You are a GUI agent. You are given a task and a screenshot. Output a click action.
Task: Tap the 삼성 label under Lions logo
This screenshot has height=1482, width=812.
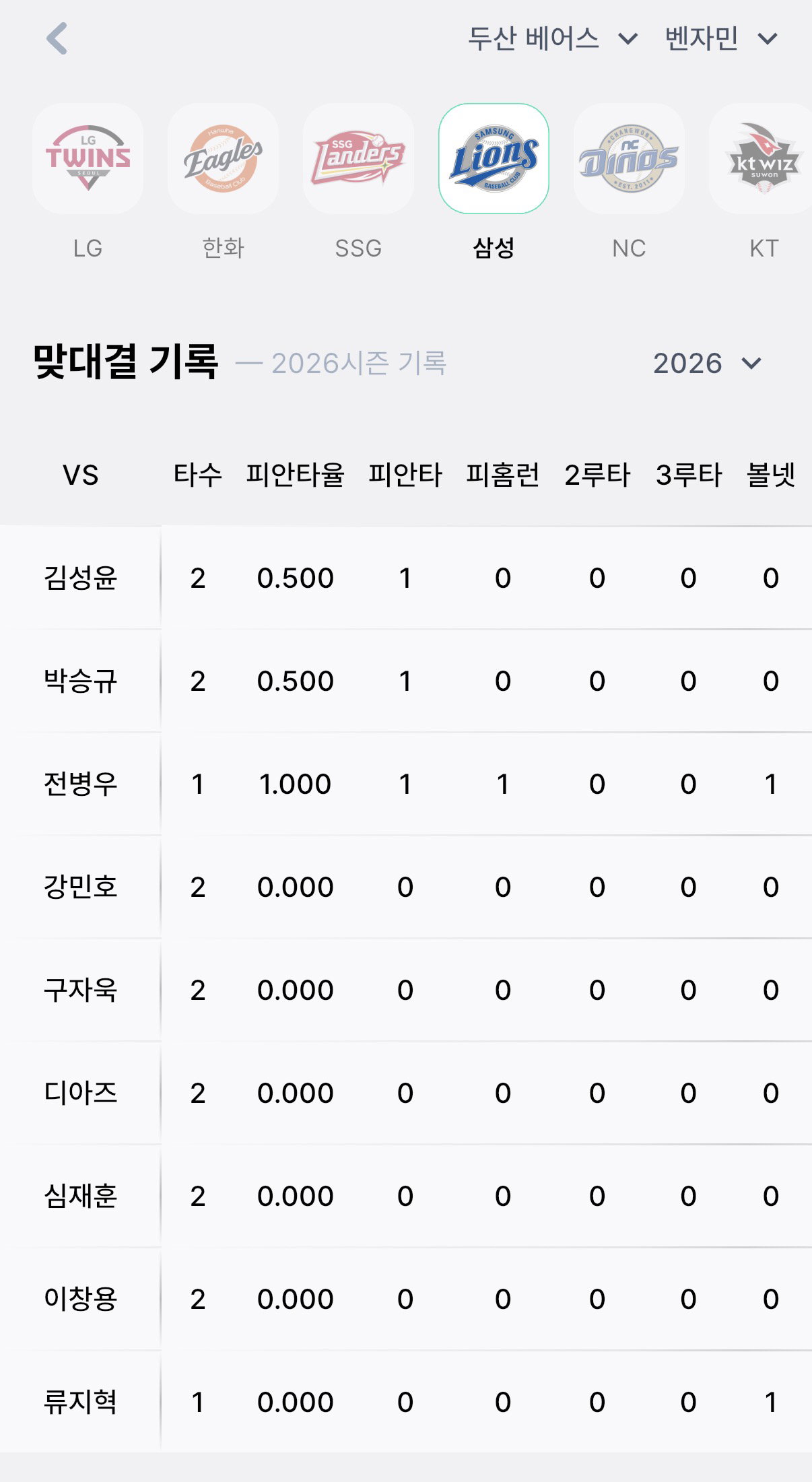[x=494, y=248]
